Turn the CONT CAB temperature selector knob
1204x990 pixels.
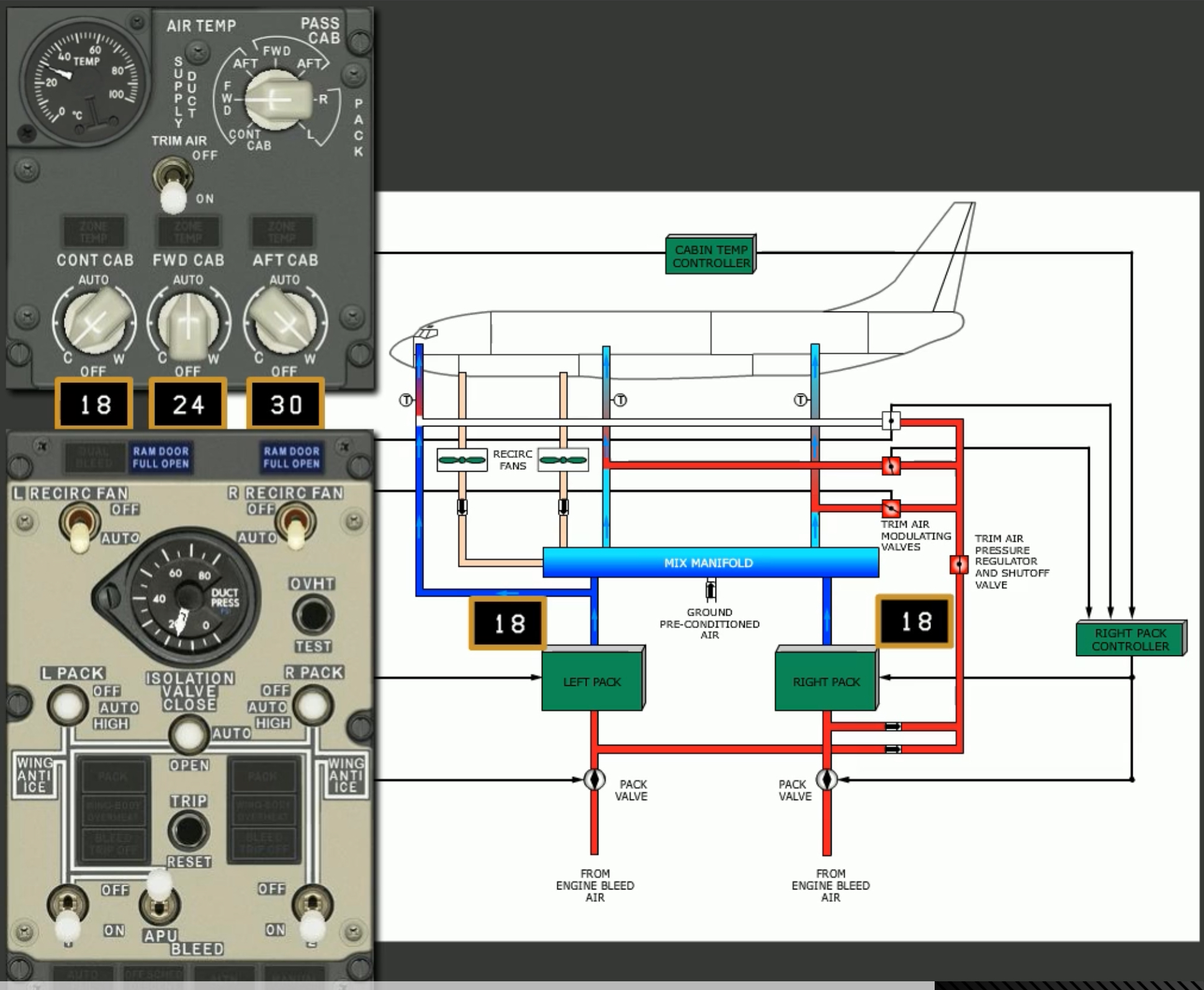pos(94,323)
